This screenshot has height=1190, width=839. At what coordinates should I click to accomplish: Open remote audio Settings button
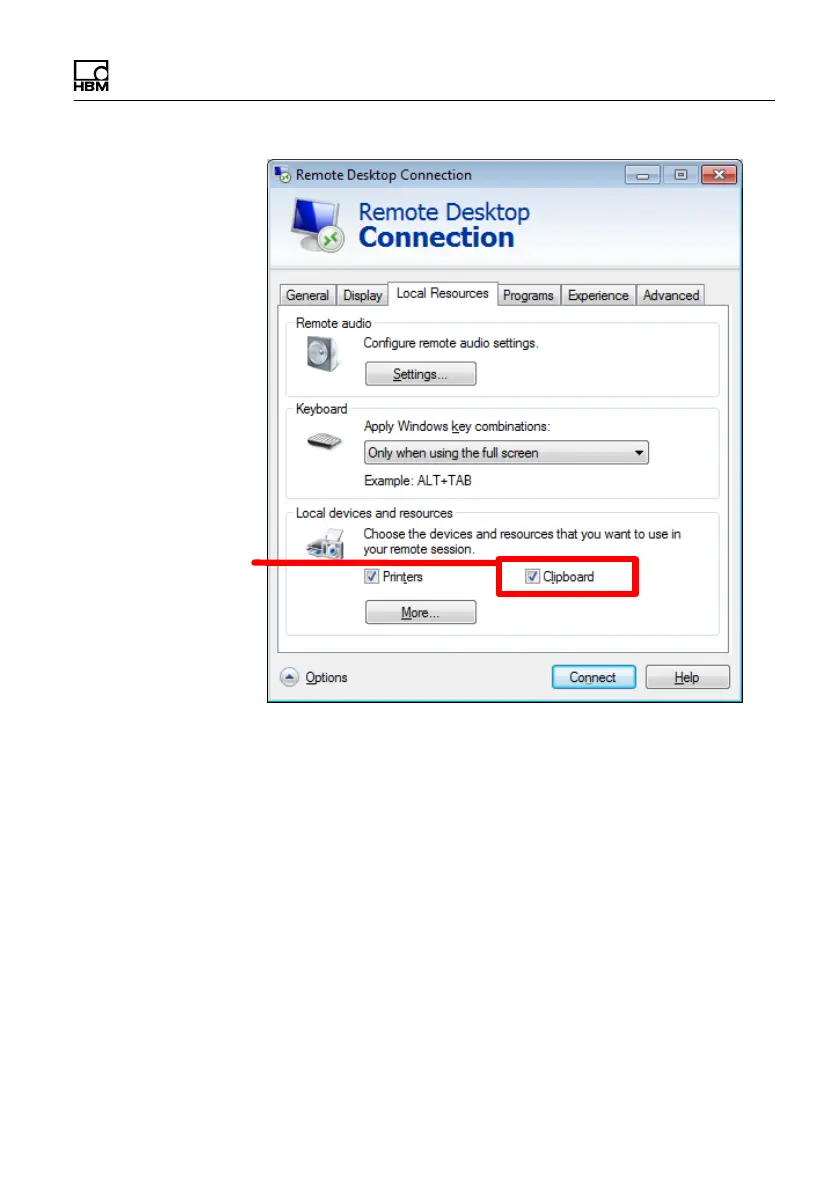click(x=420, y=374)
